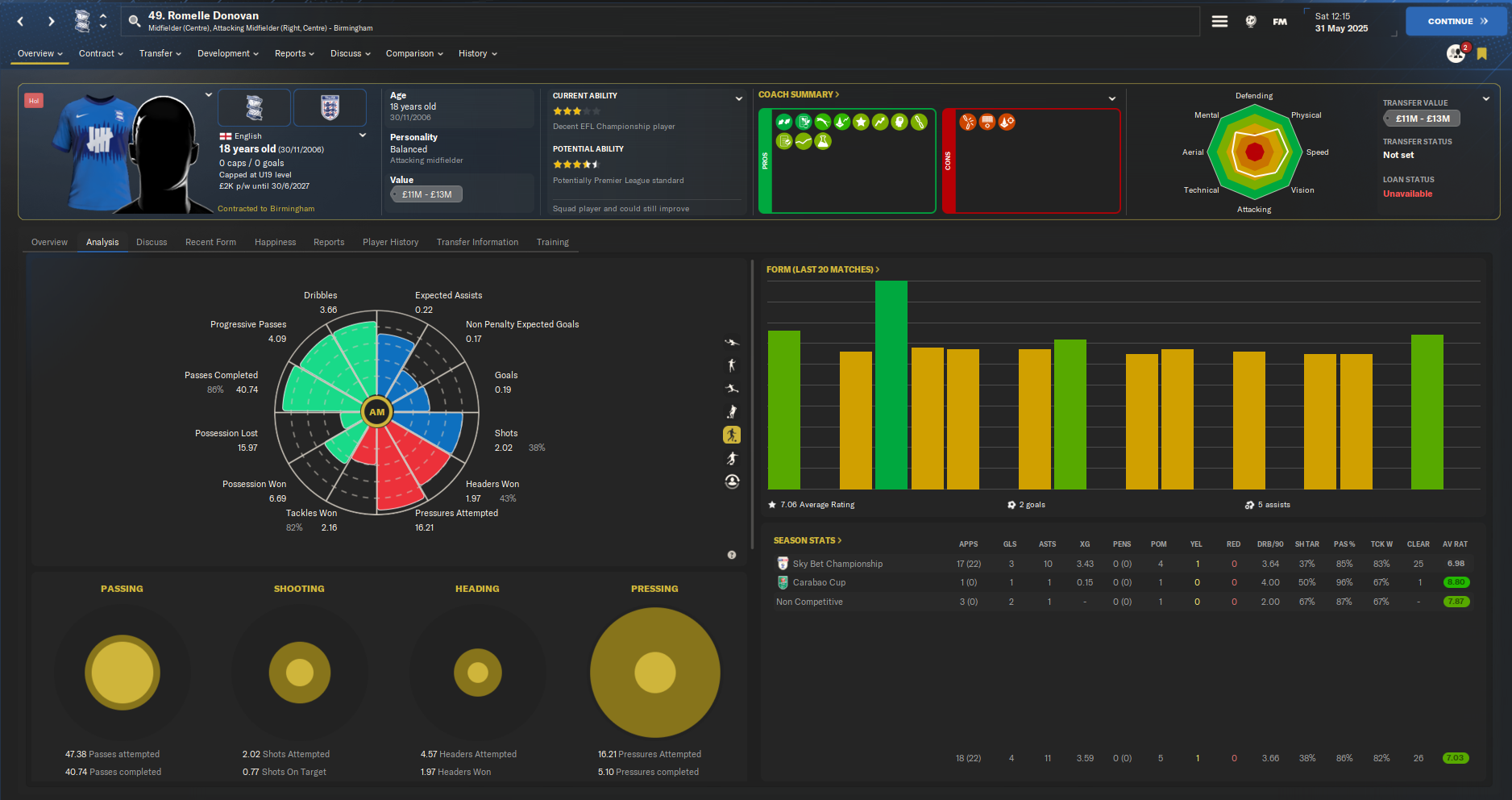1512x800 pixels.
Task: Click the world globe icon
Action: [x=1251, y=22]
